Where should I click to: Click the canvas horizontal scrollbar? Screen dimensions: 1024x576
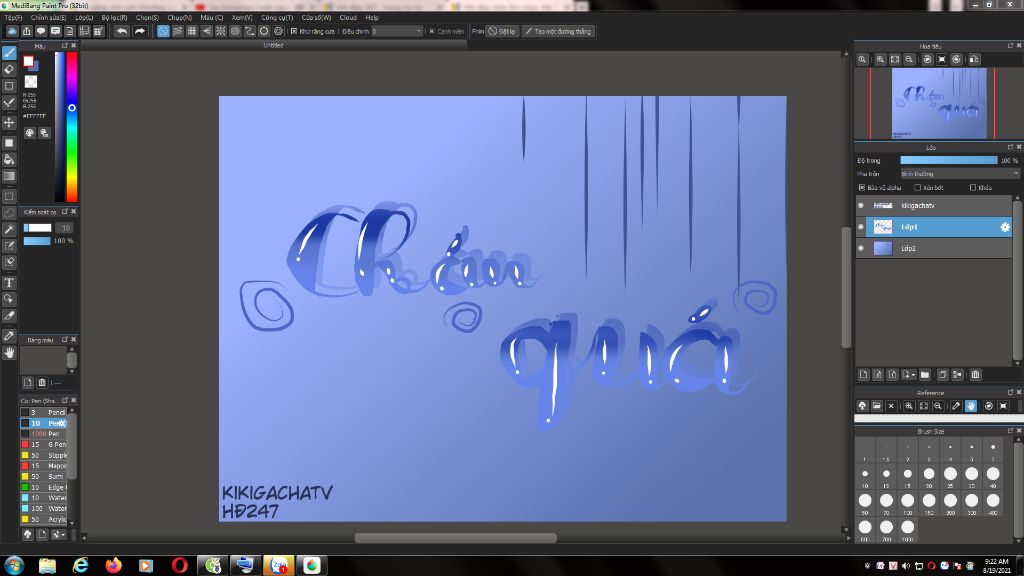click(456, 538)
